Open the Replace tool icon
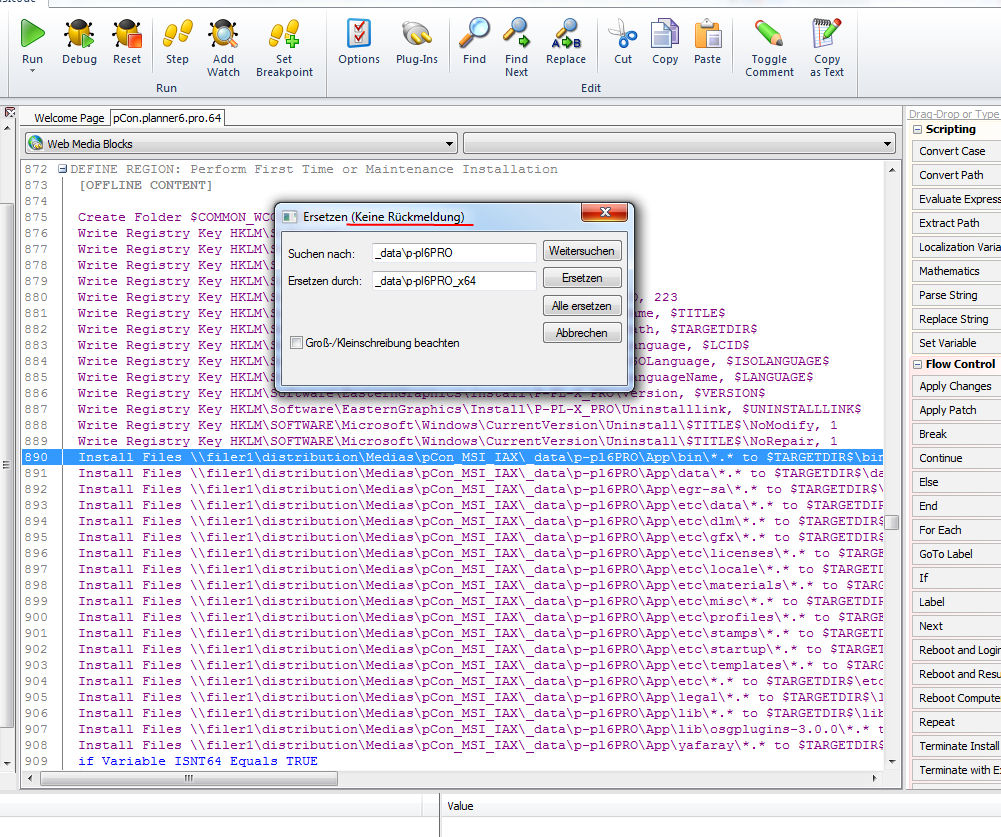 pos(566,33)
